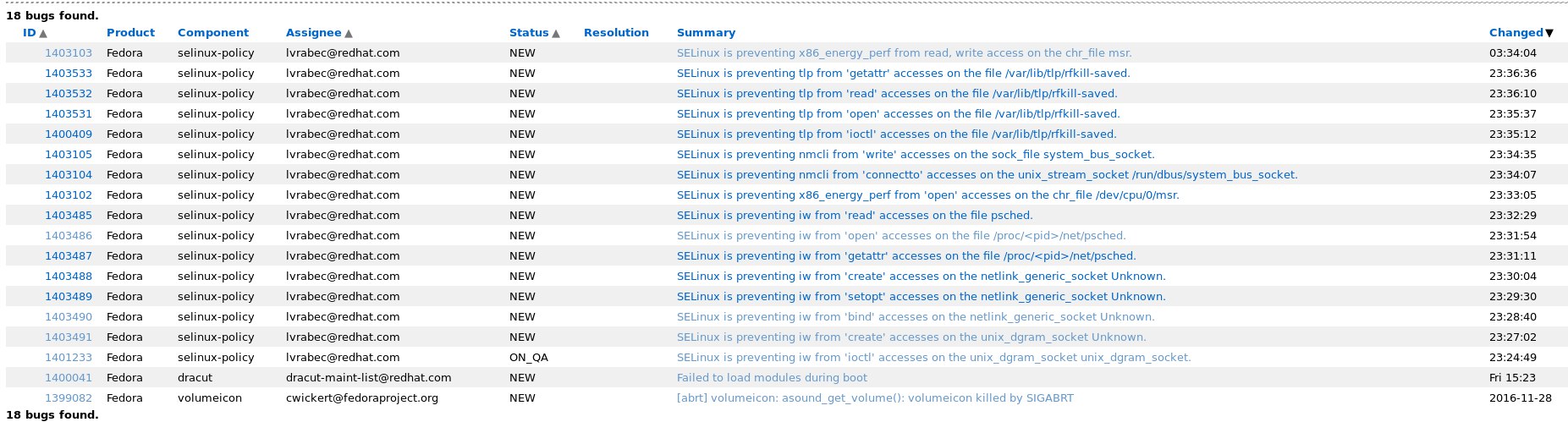The image size is (1568, 422).
Task: Sort the table by Summary header
Action: click(x=706, y=32)
